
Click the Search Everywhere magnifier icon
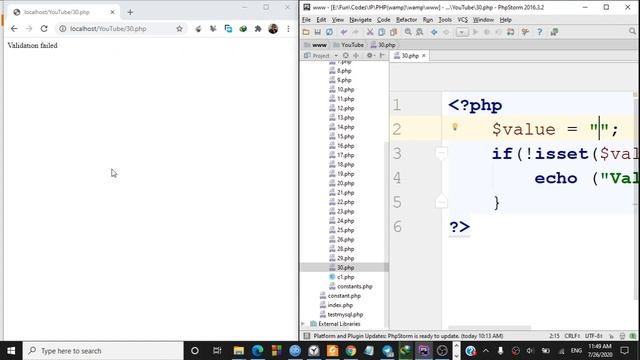point(632,31)
